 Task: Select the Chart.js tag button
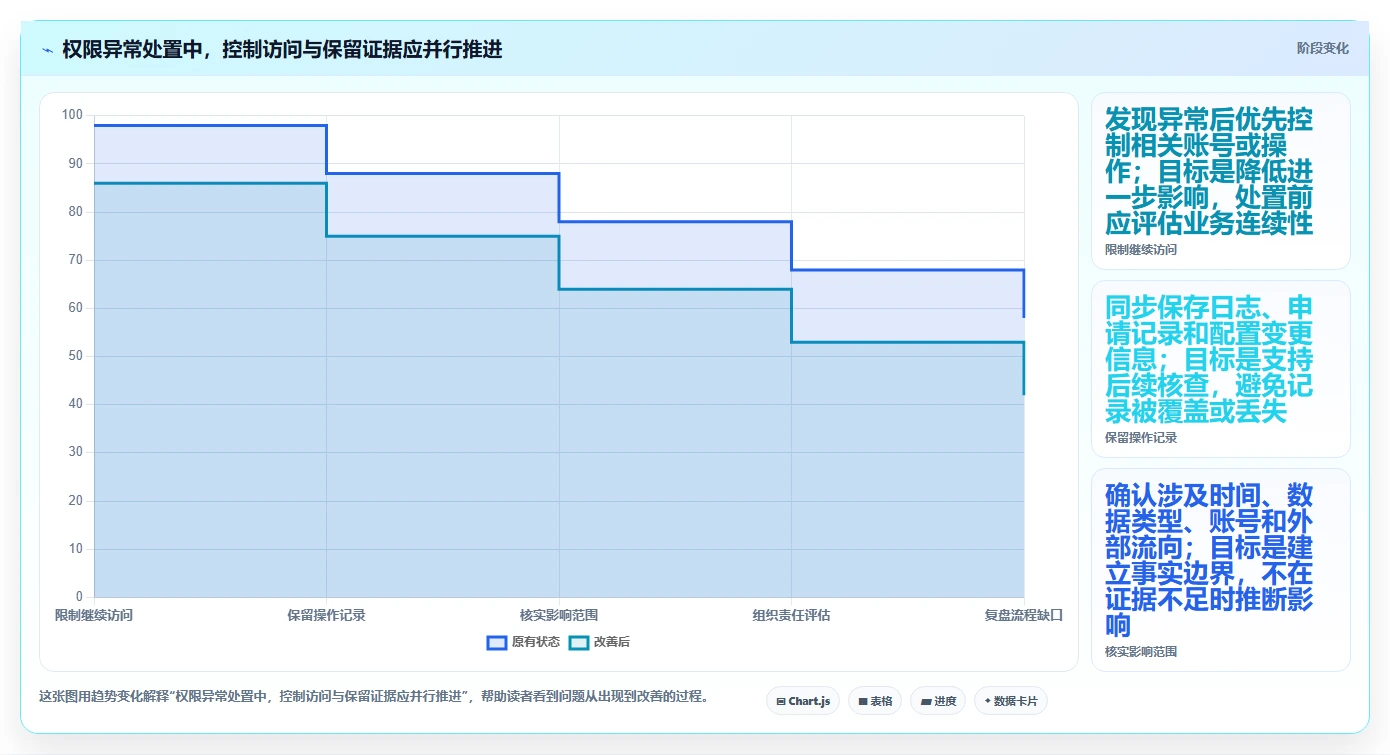[x=803, y=701]
